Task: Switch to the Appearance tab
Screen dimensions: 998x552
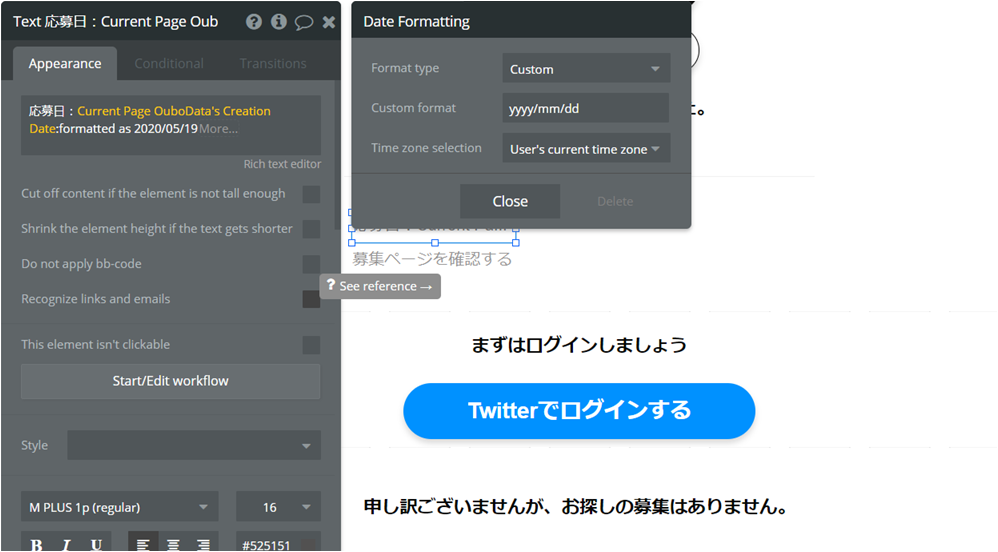Action: click(65, 64)
